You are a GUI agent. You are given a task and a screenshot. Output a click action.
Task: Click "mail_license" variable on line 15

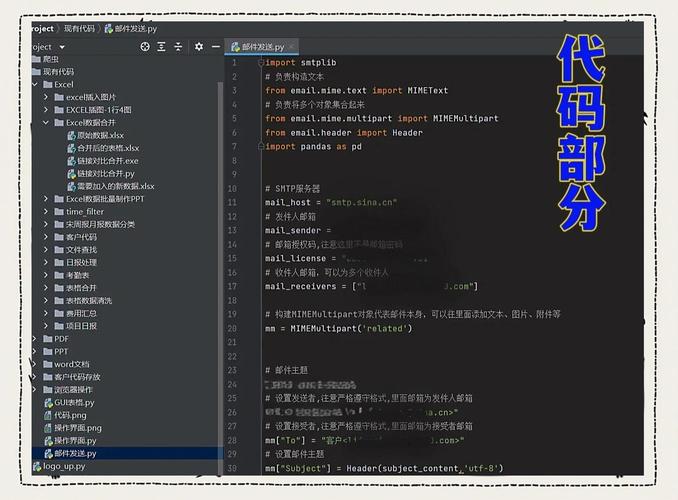[295, 258]
